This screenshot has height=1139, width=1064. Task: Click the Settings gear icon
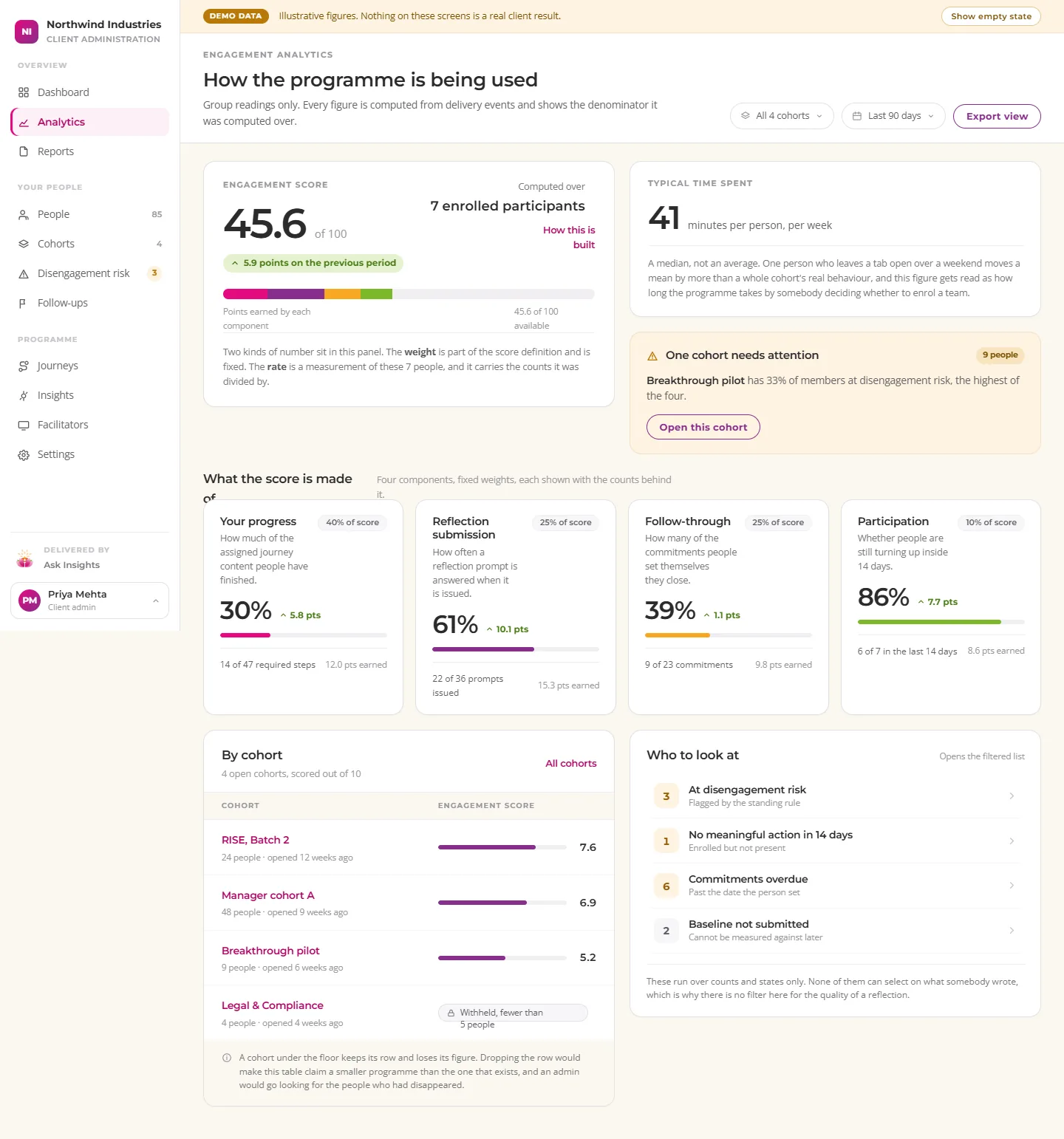click(x=24, y=454)
